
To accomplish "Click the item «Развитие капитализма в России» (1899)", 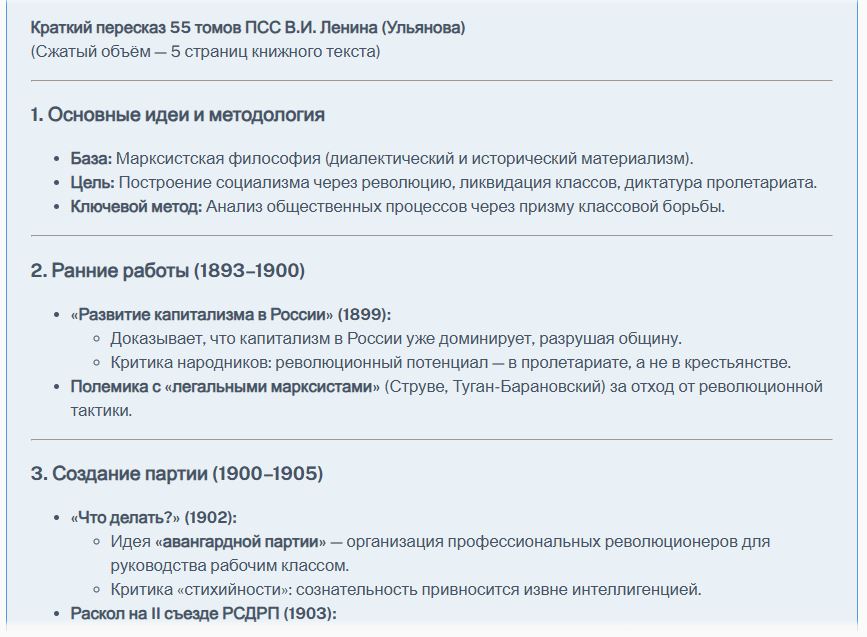I will pyautogui.click(x=231, y=314).
